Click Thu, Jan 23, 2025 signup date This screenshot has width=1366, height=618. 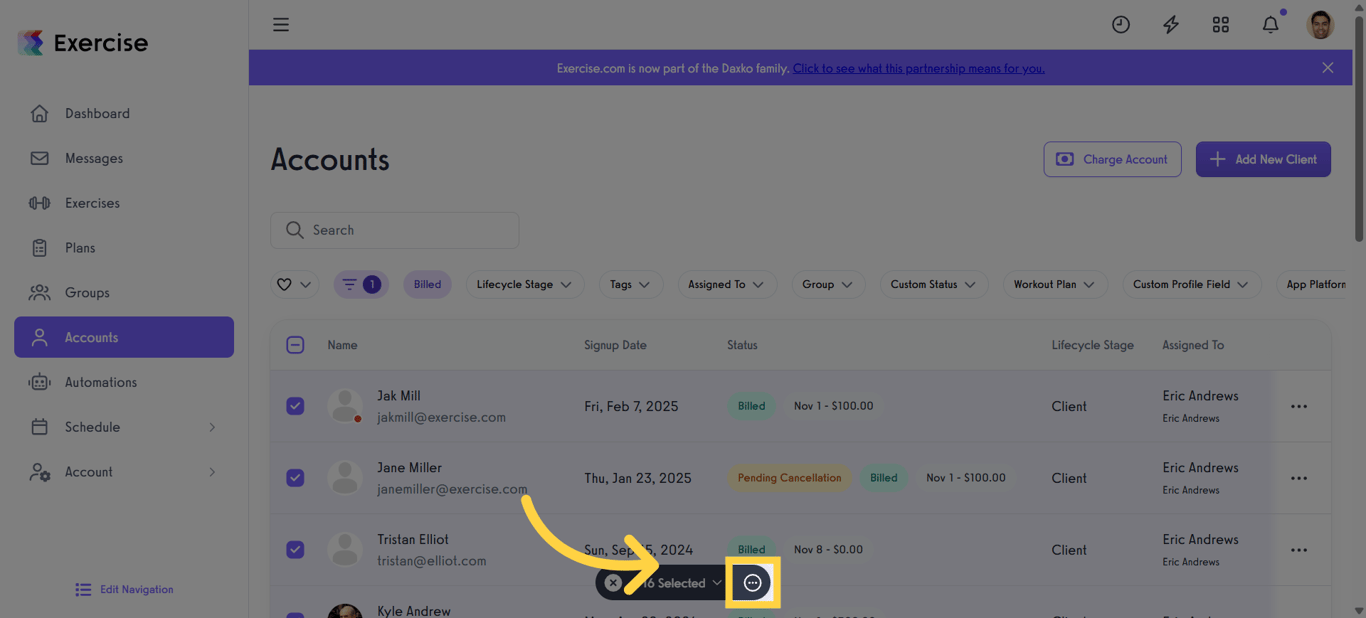(x=638, y=478)
